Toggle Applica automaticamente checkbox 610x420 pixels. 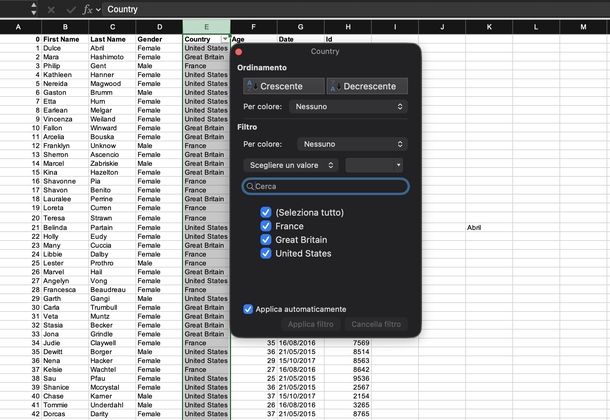pos(248,309)
